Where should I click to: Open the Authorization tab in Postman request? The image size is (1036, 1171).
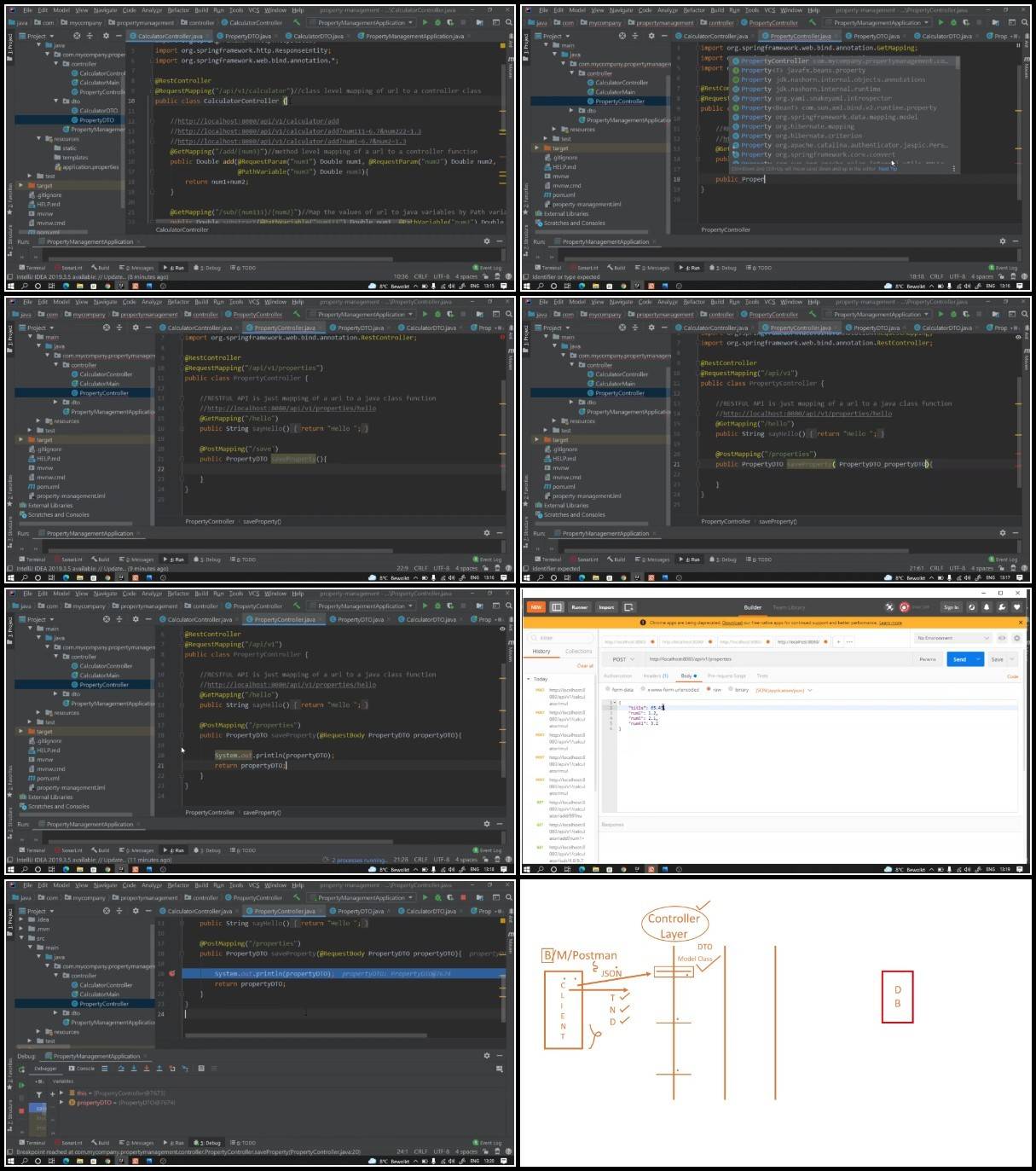pos(618,675)
